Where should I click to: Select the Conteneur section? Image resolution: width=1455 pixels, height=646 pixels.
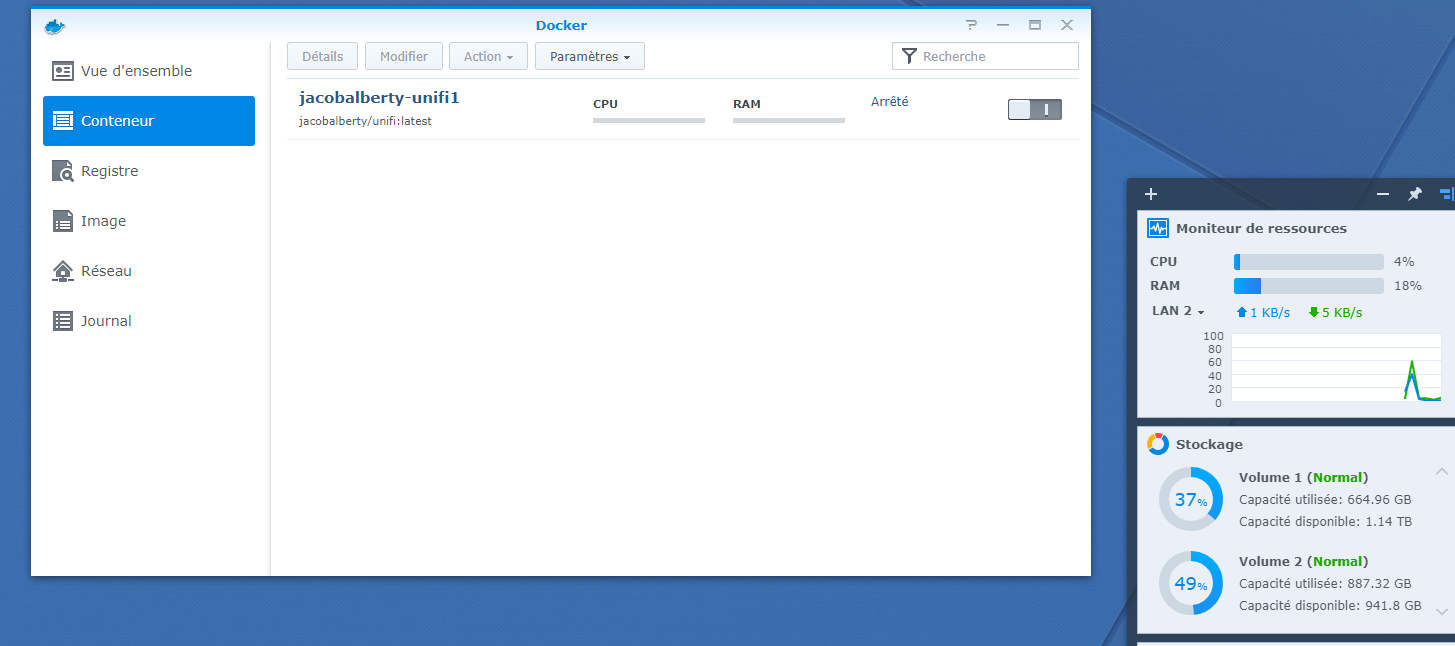click(149, 121)
